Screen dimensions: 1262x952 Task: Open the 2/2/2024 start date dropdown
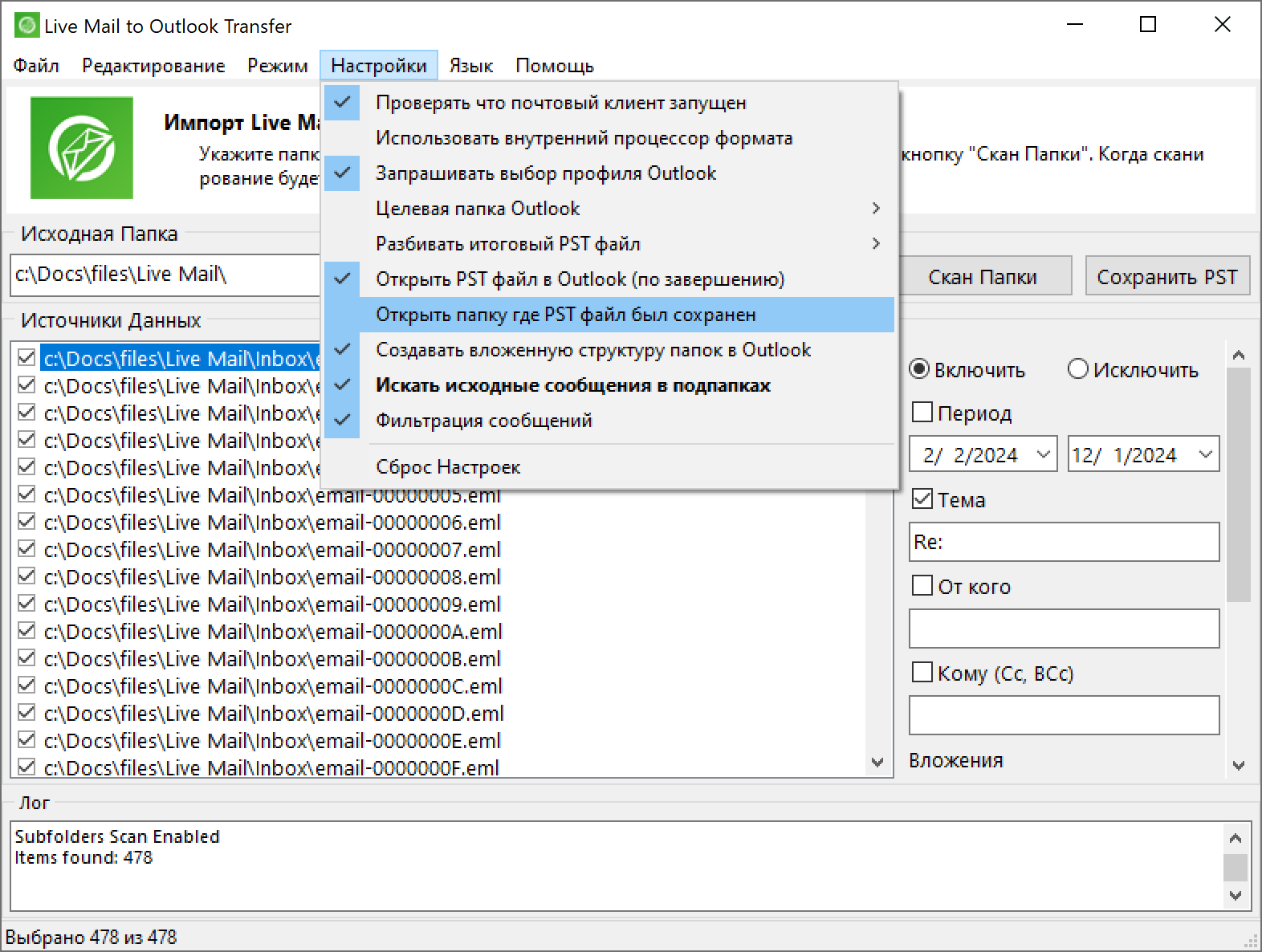1044,455
